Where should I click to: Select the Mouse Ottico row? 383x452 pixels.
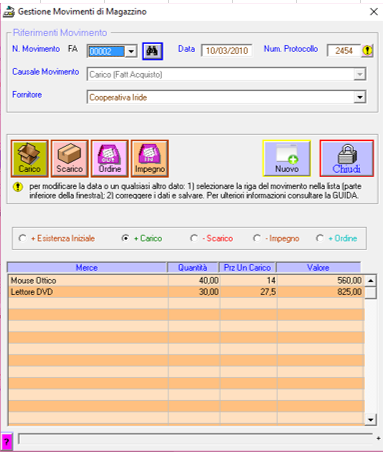[x=186, y=280]
